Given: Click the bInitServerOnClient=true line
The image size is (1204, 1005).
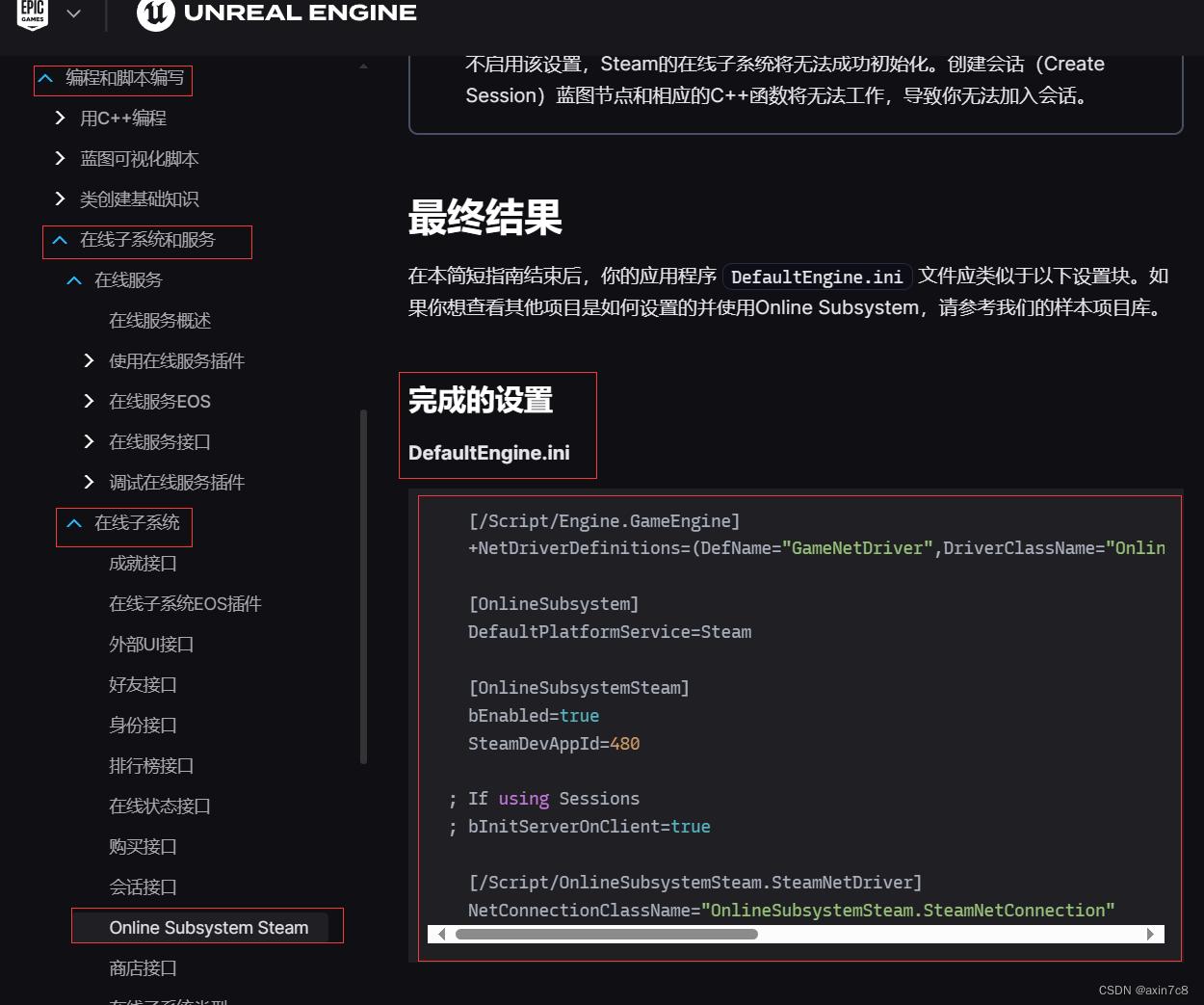Looking at the screenshot, I should tap(579, 827).
